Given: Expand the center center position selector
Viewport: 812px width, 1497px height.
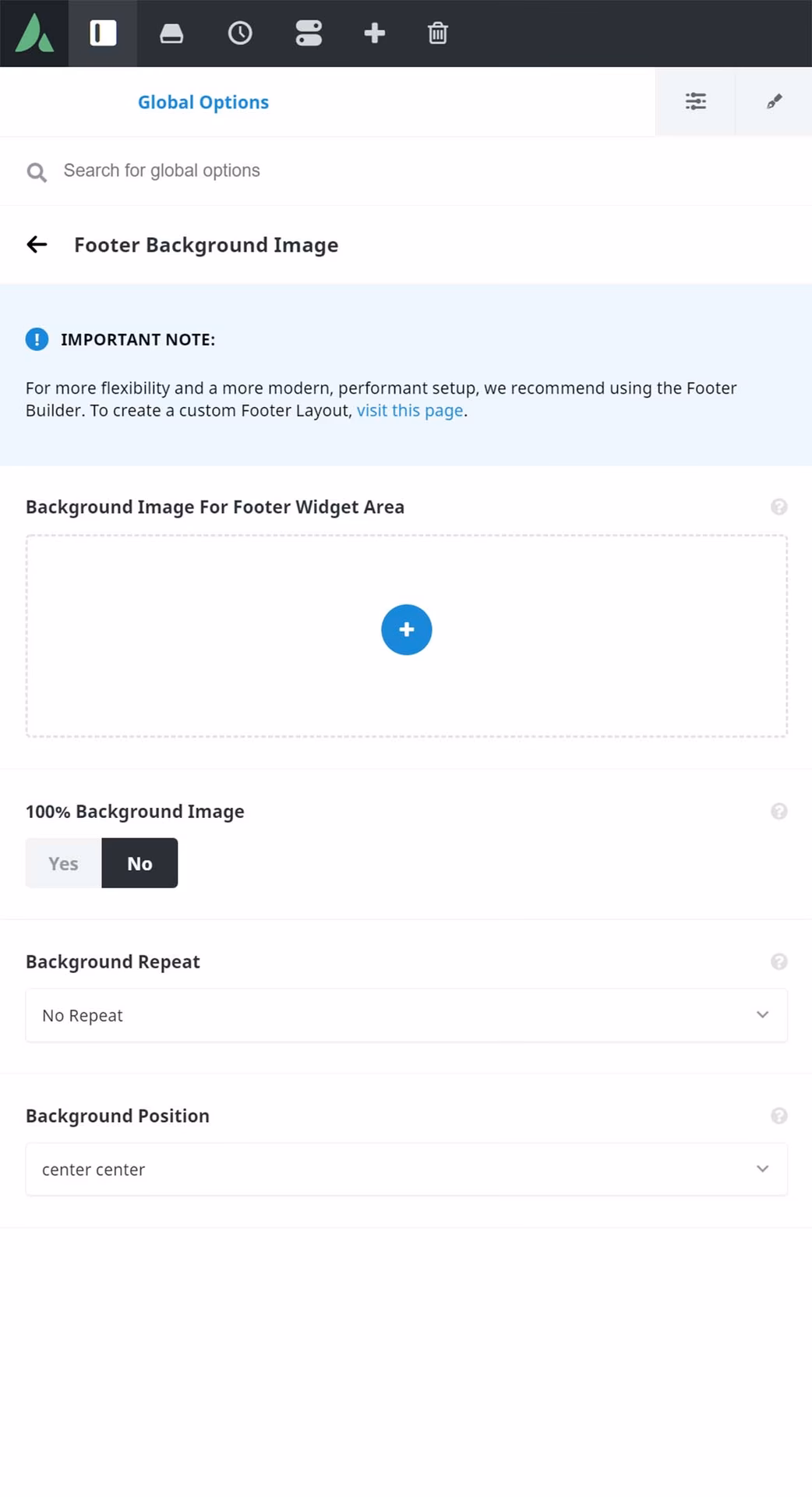Looking at the screenshot, I should pos(406,1170).
